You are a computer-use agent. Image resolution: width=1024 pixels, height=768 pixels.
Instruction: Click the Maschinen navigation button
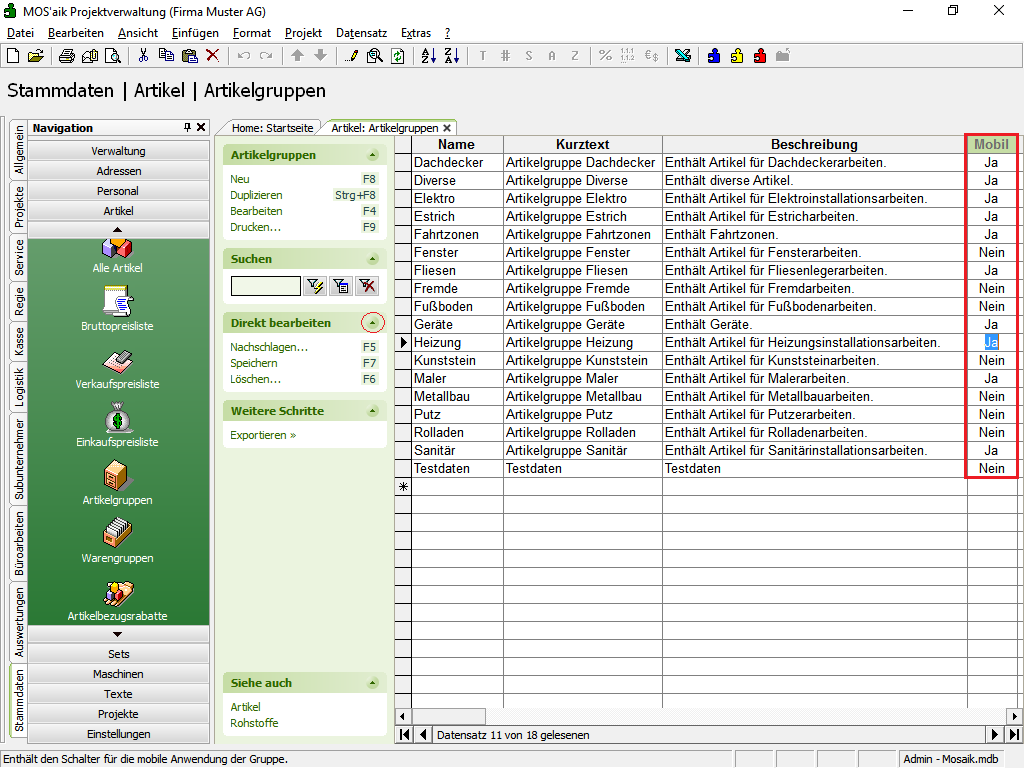tap(118, 674)
